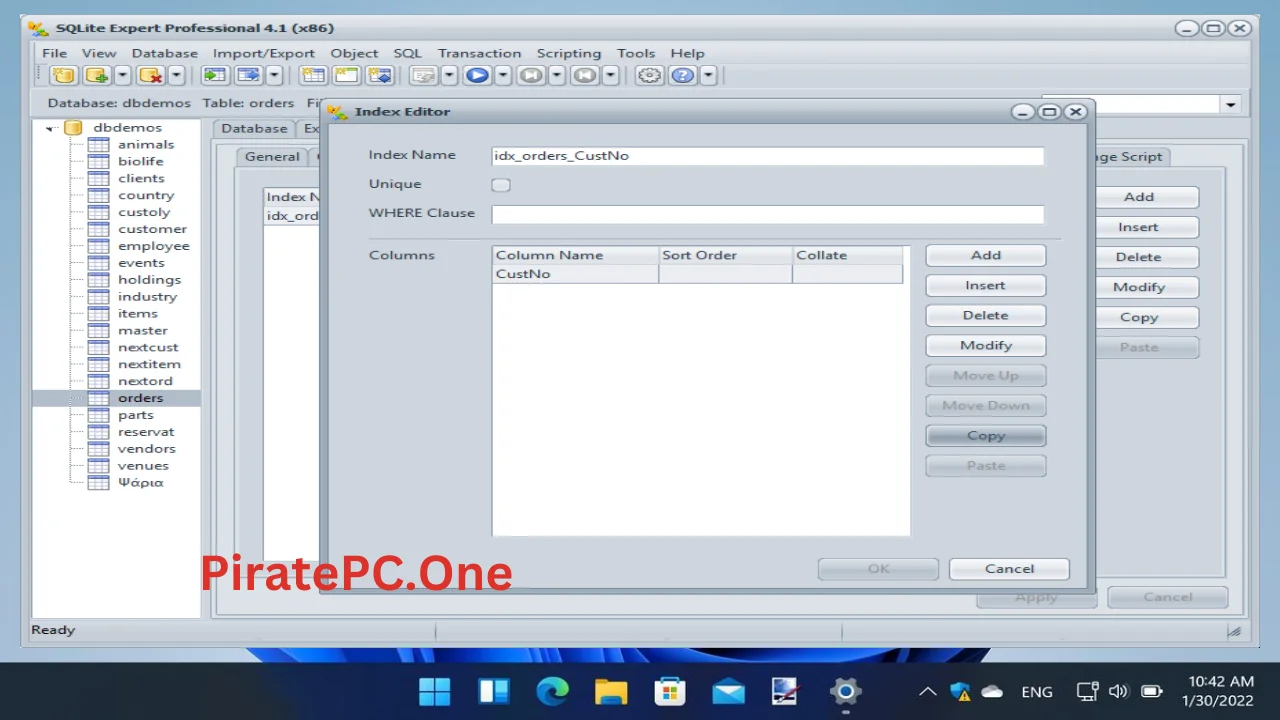1280x720 pixels.
Task: Collapse the dbdemos tree node
Action: [50, 129]
